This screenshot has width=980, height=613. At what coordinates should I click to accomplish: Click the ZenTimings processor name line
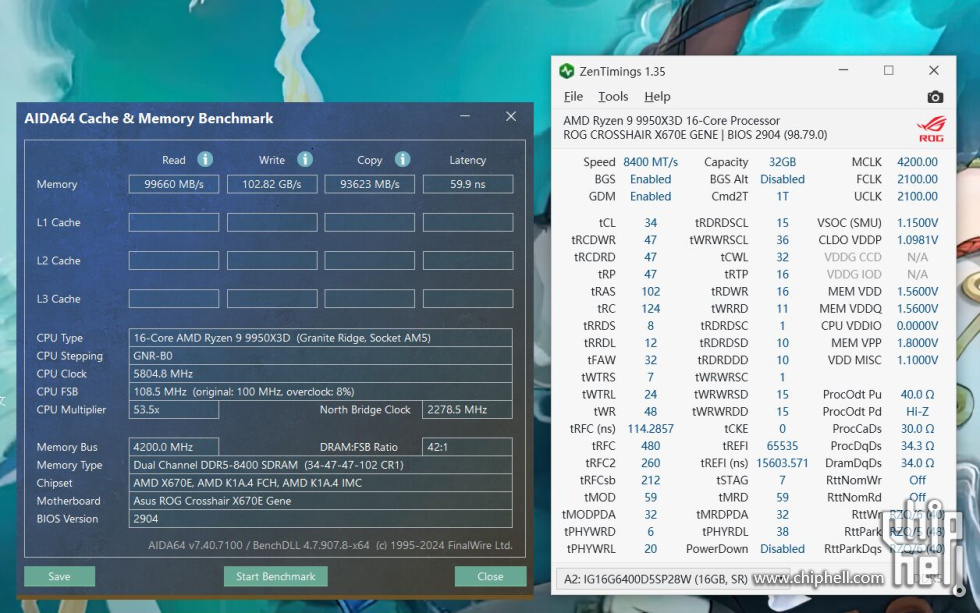672,121
